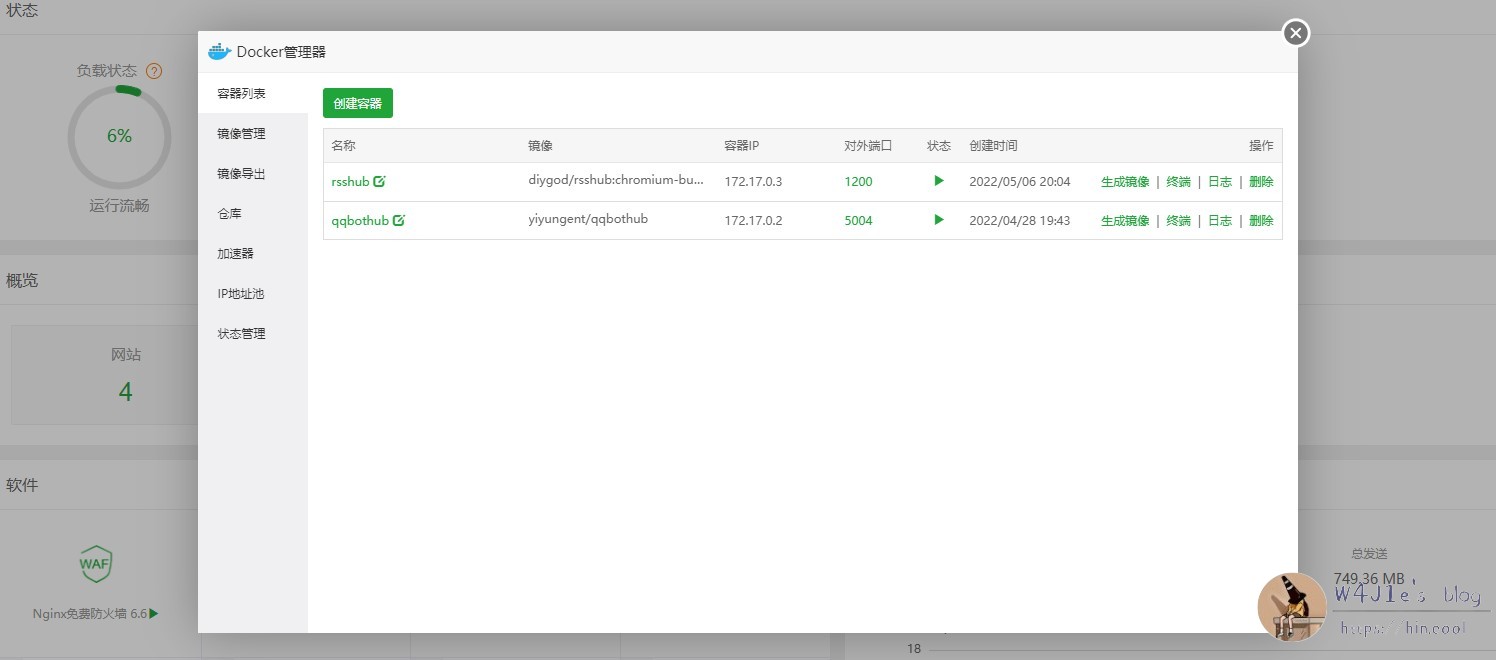
Task: Open the 状态管理 tab
Action: click(x=242, y=334)
